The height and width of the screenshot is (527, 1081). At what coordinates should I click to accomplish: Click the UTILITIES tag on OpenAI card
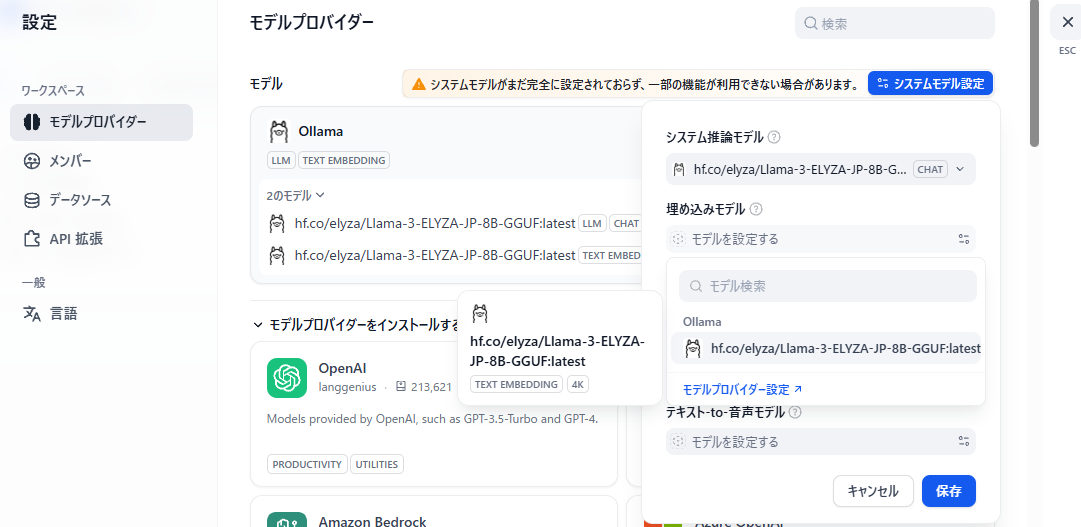click(377, 464)
